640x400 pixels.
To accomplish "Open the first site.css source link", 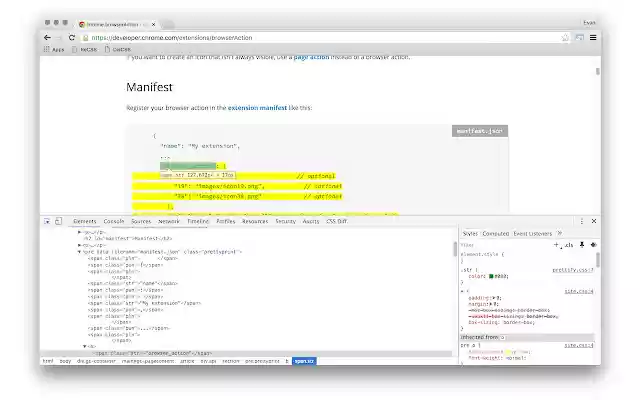I will pyautogui.click(x=579, y=291).
